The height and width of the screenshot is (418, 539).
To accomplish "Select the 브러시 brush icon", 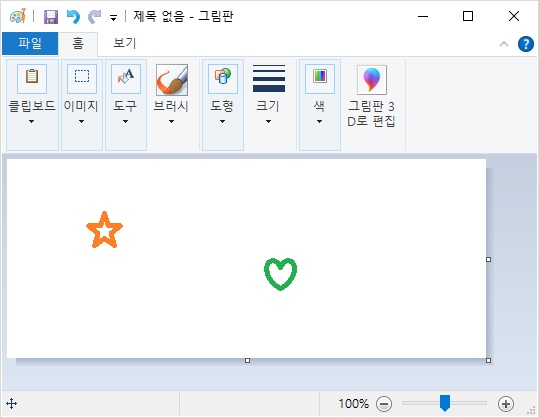I will (x=172, y=80).
